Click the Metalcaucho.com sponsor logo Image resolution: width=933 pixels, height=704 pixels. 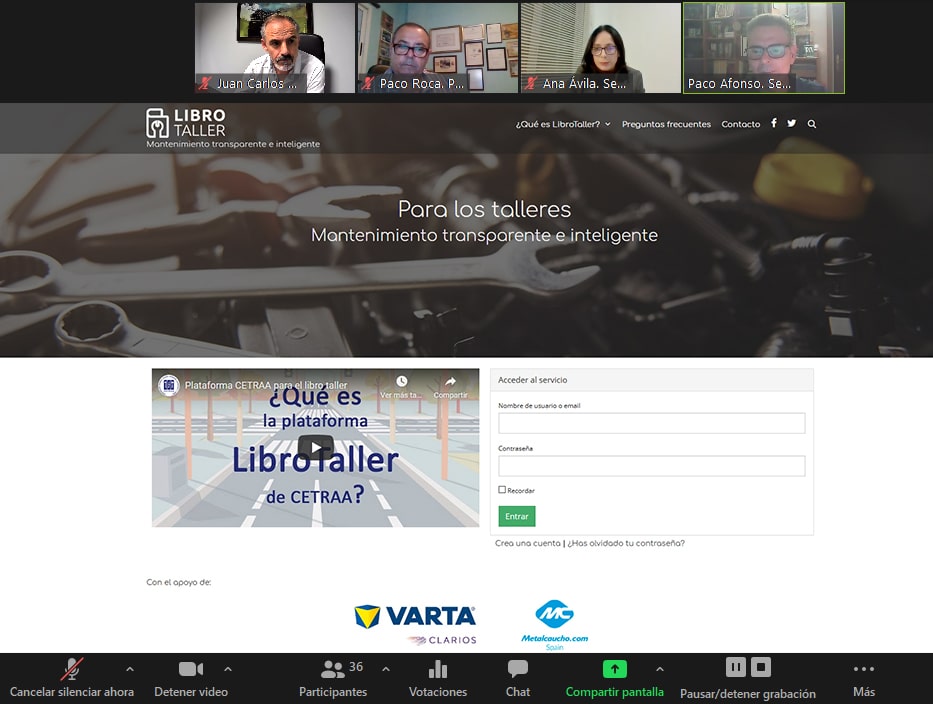click(x=555, y=624)
